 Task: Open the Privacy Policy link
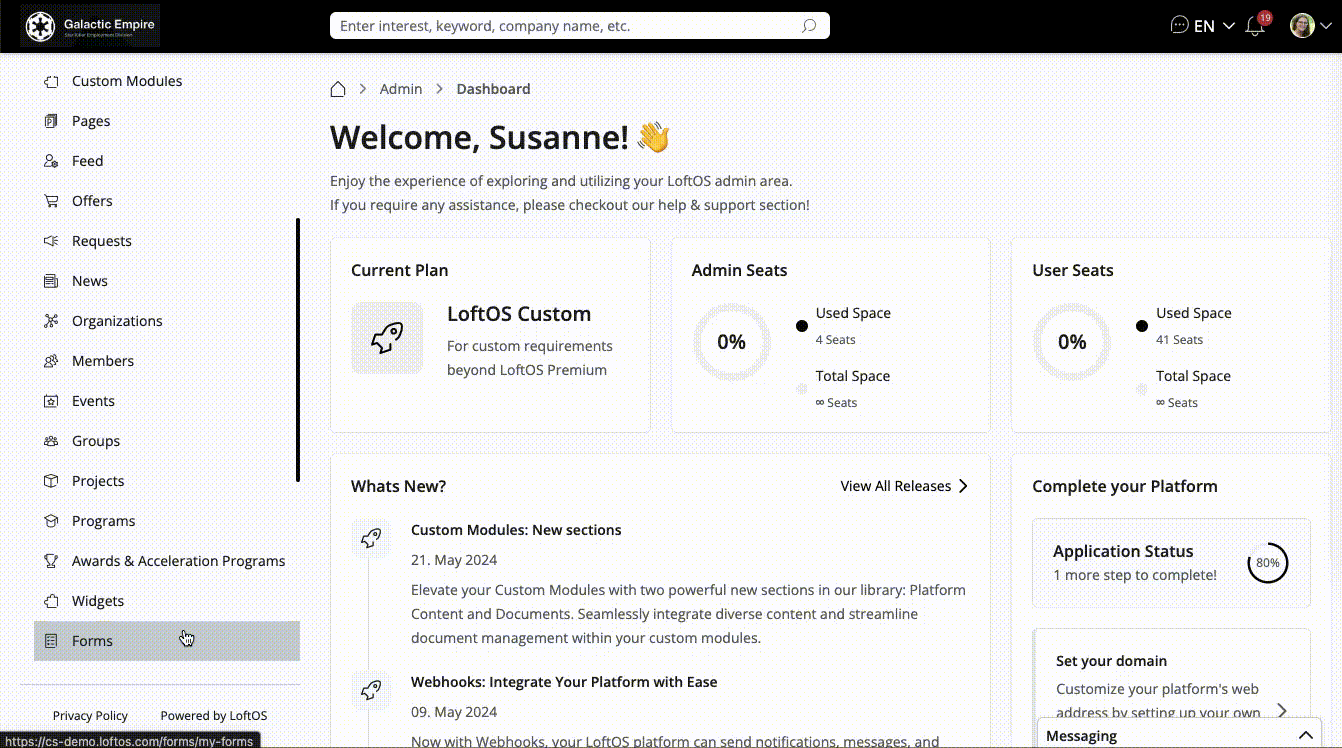(x=90, y=716)
